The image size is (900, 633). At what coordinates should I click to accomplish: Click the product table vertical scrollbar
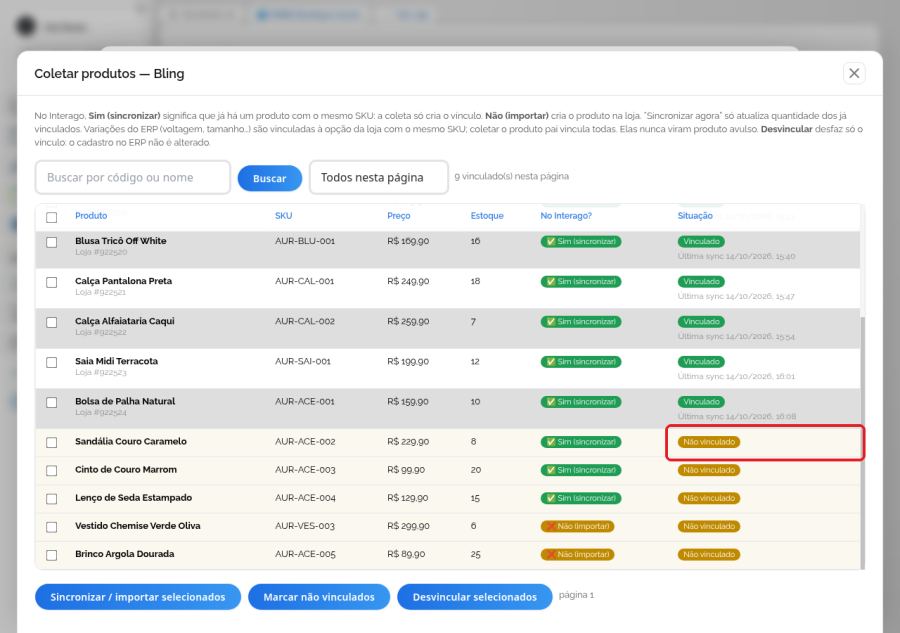tap(862, 442)
